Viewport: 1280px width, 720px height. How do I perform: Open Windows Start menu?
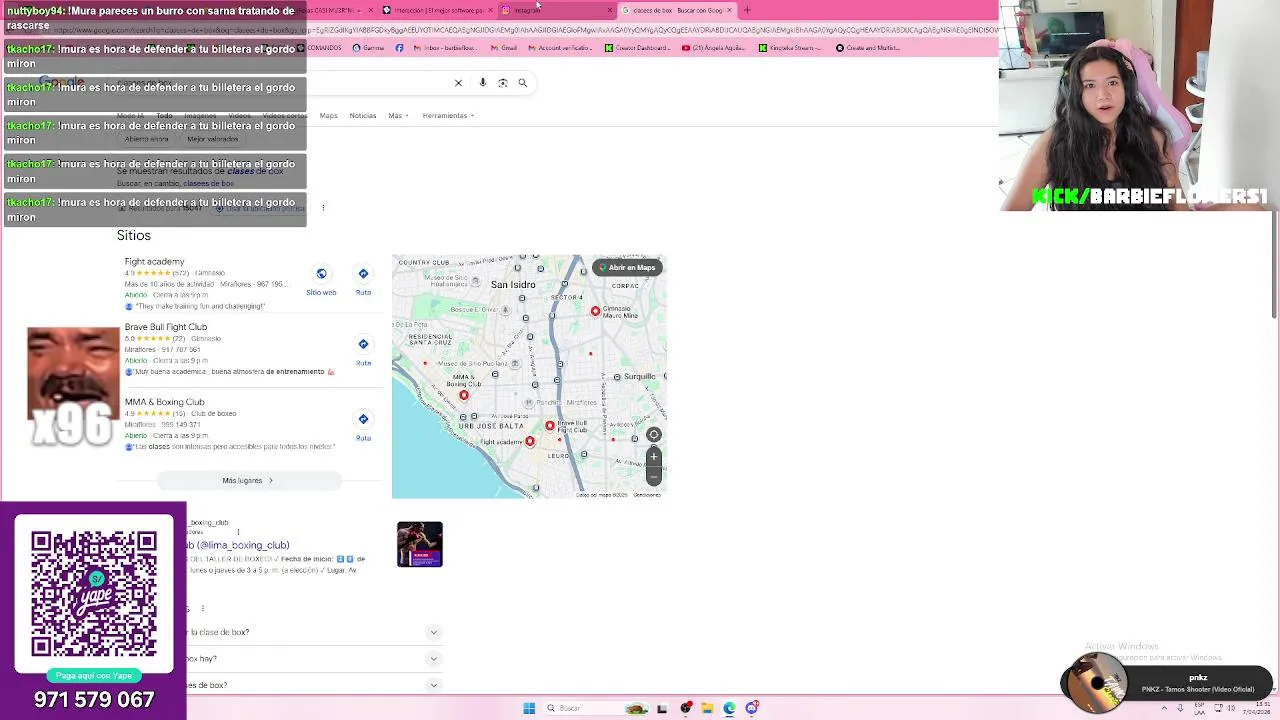coord(529,708)
